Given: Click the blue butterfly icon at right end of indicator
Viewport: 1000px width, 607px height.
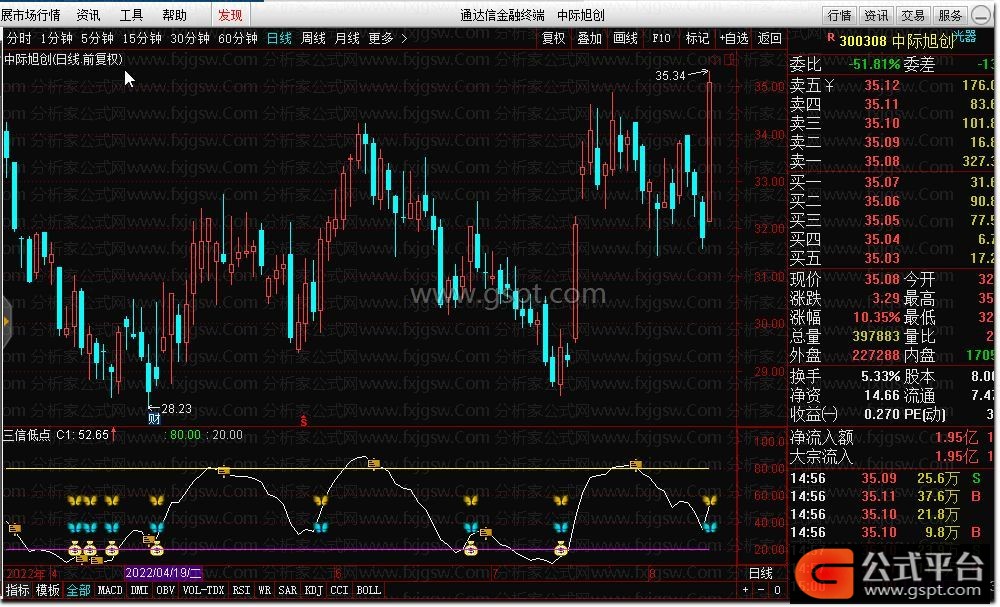Looking at the screenshot, I should 709,527.
